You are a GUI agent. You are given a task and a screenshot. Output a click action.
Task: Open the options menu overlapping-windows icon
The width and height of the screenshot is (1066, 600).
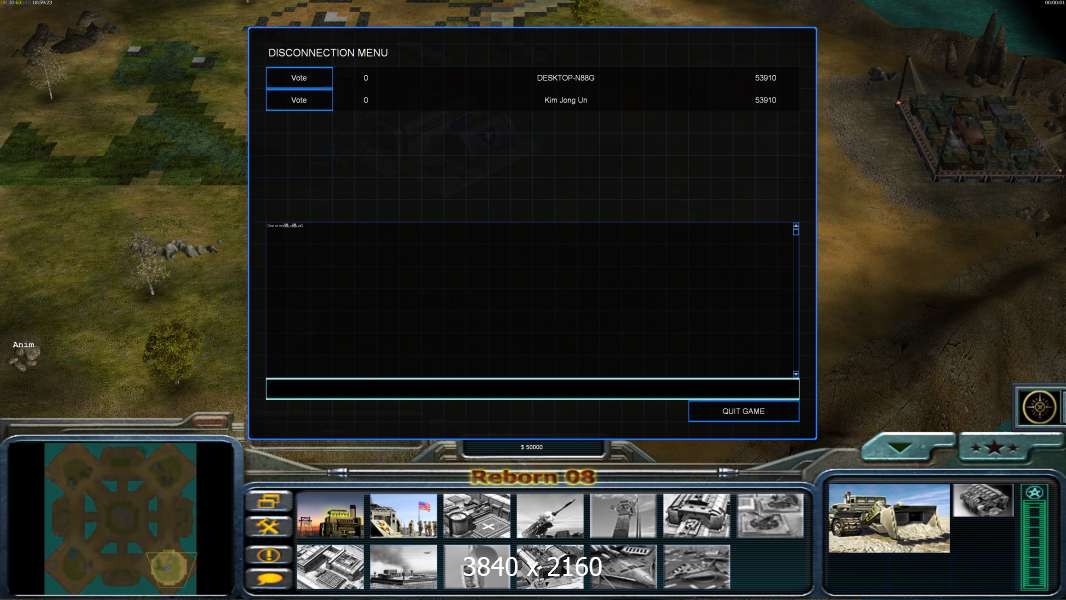[x=269, y=502]
